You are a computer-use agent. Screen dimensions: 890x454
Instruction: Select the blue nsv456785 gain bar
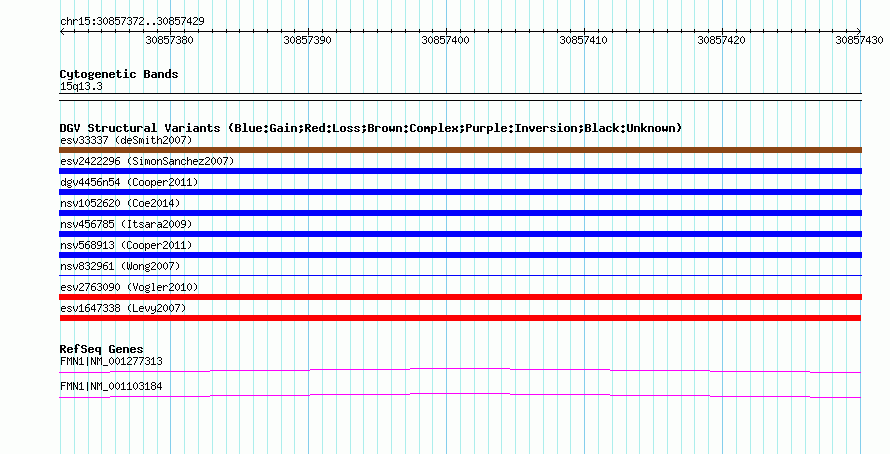point(460,234)
